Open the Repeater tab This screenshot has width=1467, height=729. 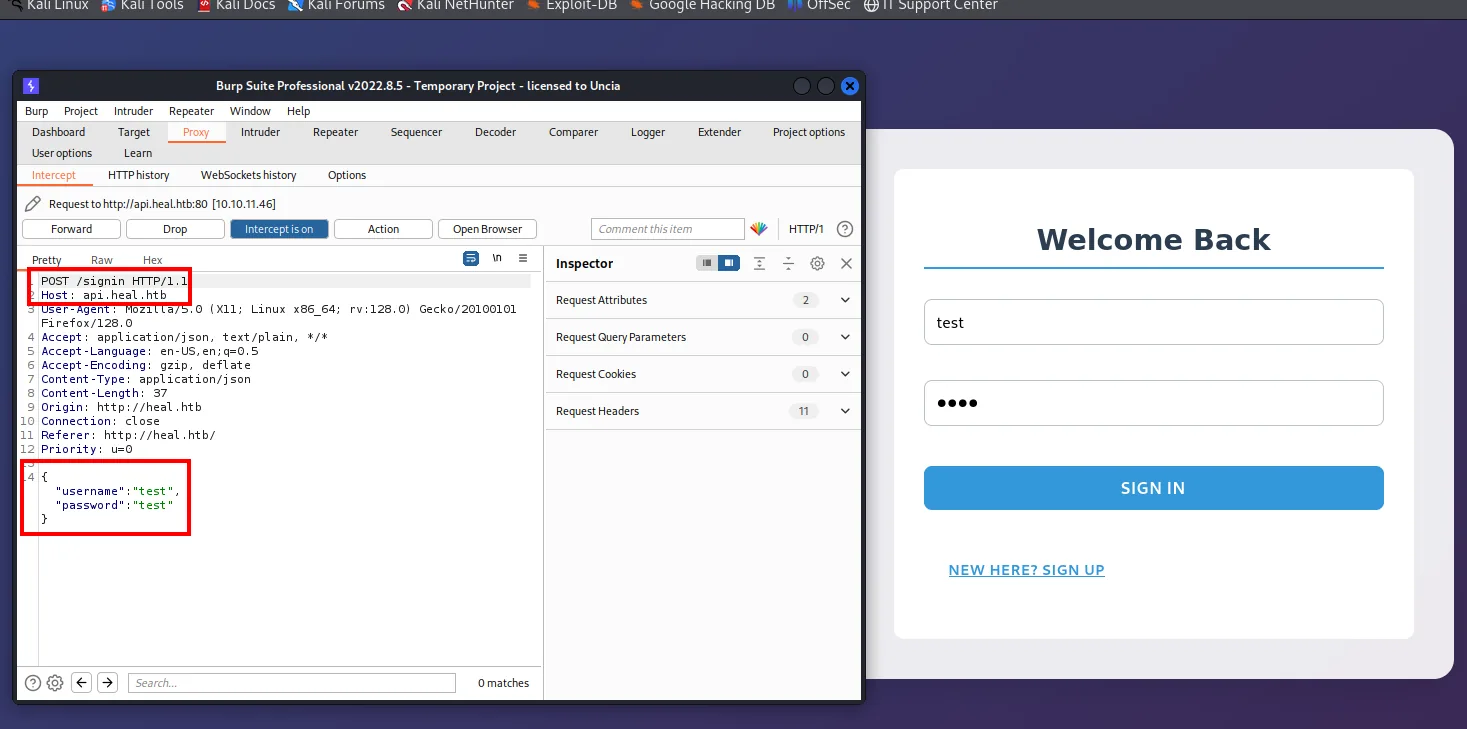(x=335, y=132)
